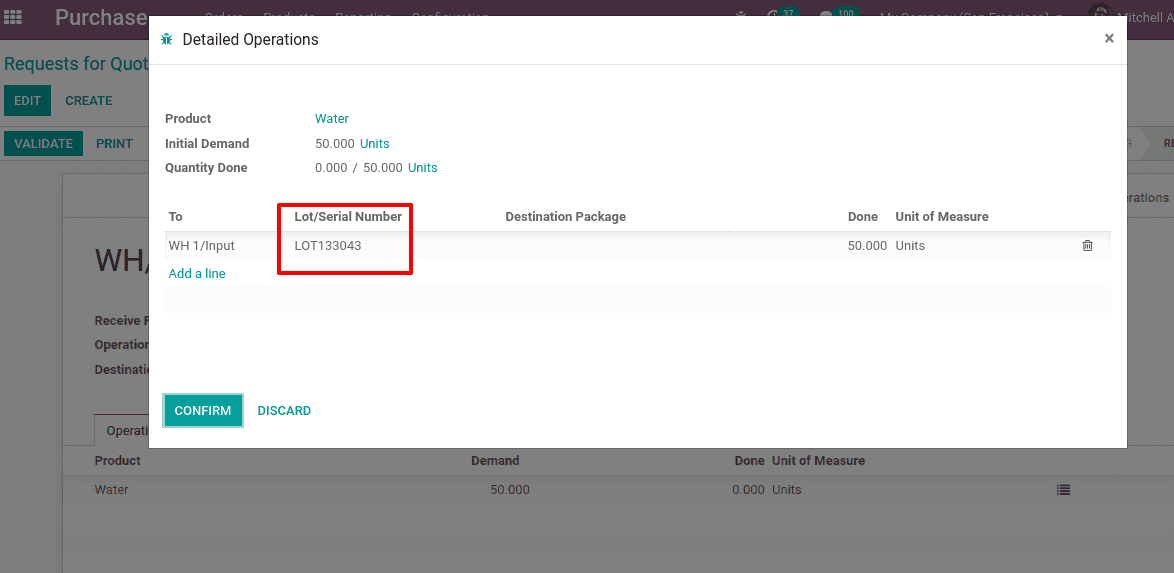1174x573 pixels.
Task: Open Requests for Quotation breadcrumb
Action: coord(76,64)
